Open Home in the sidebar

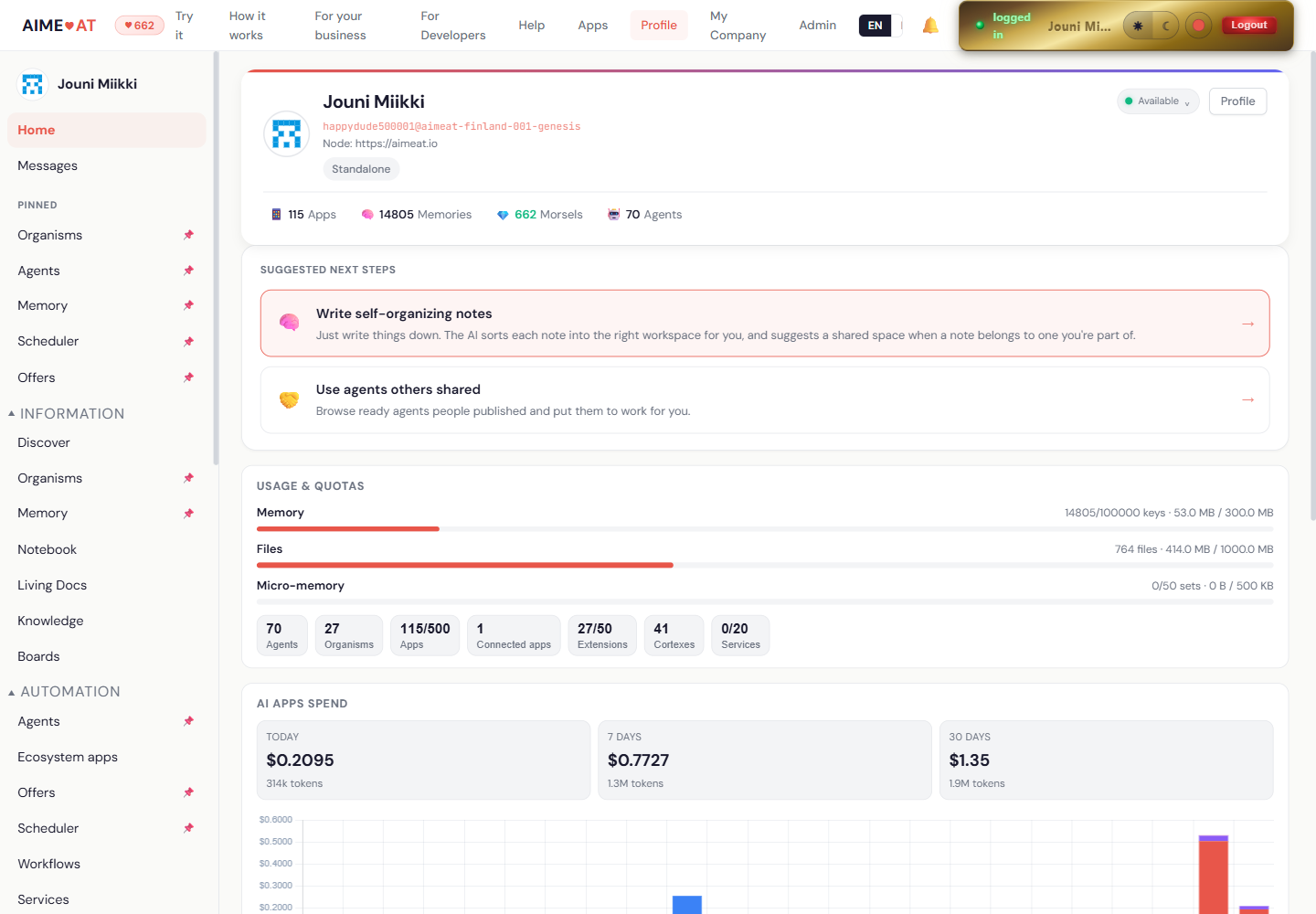point(106,130)
